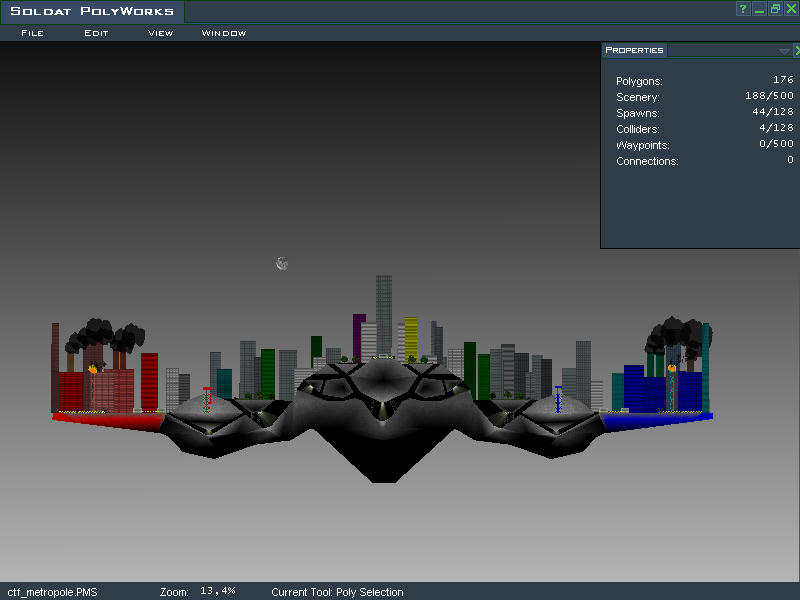Collapse the Properties panel using its arrow
The image size is (800, 600).
click(784, 50)
